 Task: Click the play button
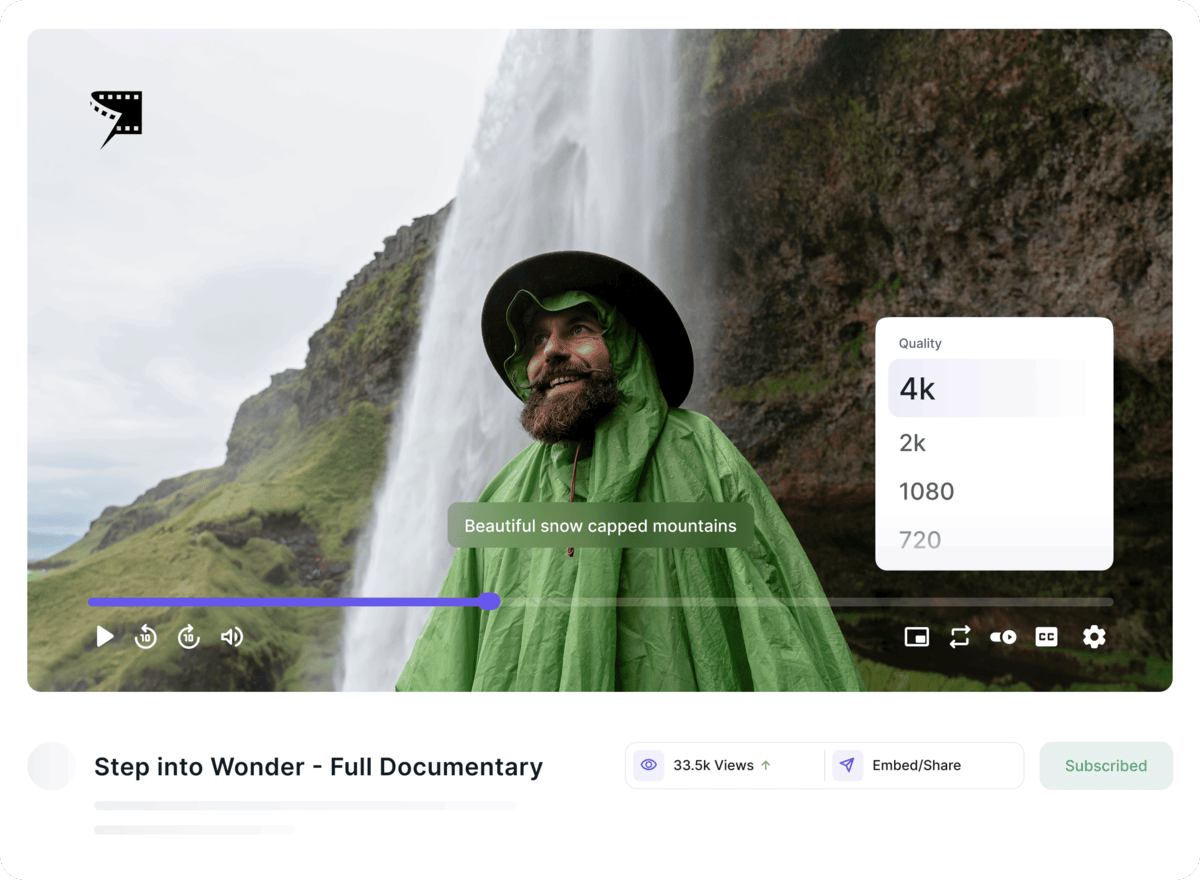pos(105,637)
